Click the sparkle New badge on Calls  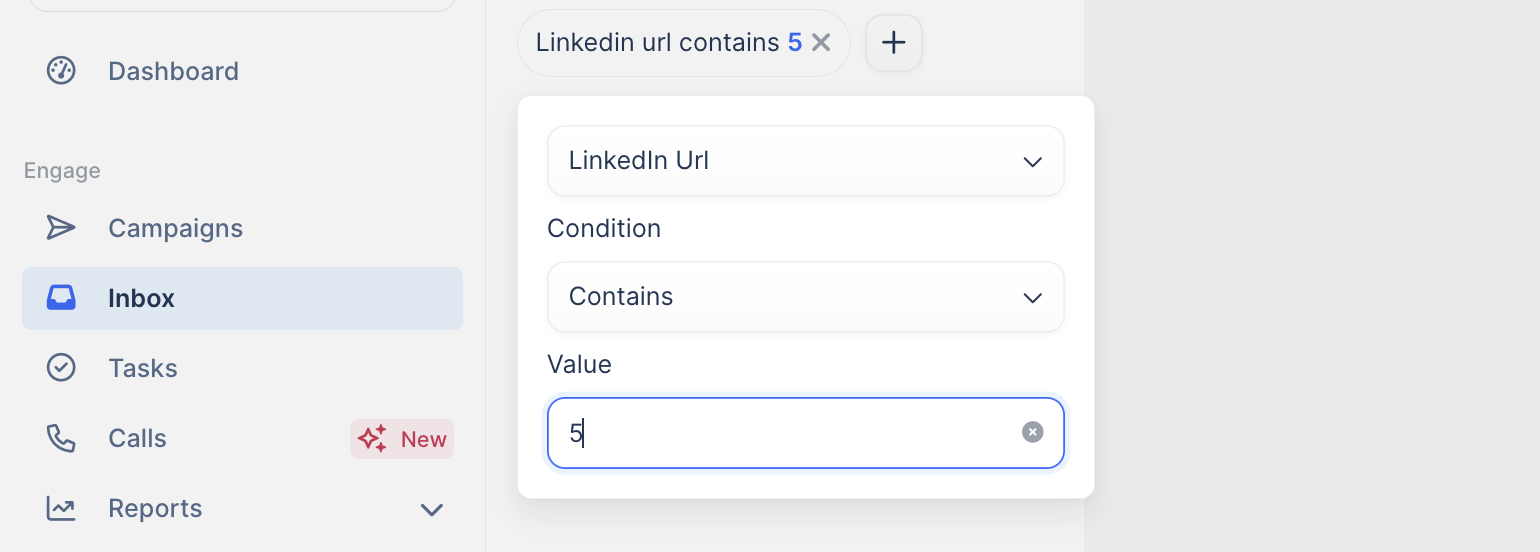point(402,439)
